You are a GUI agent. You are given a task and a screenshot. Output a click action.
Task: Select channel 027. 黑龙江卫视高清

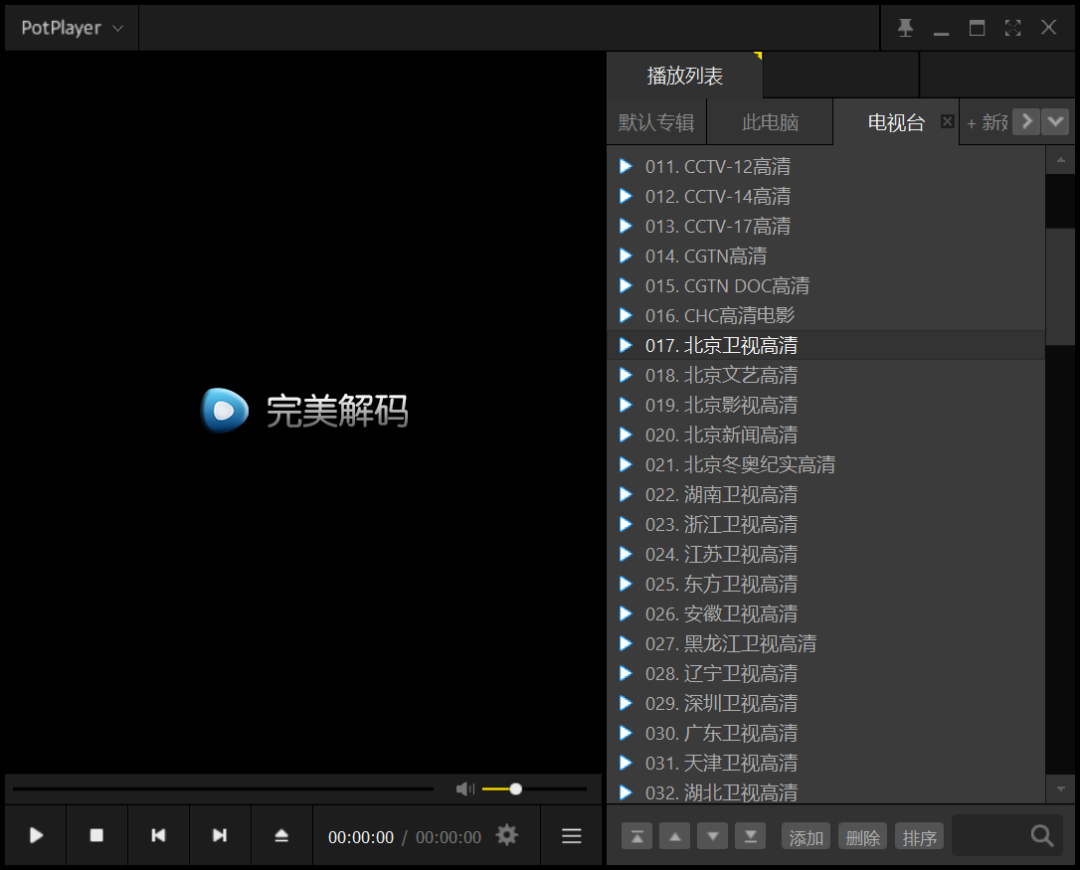(x=827, y=644)
